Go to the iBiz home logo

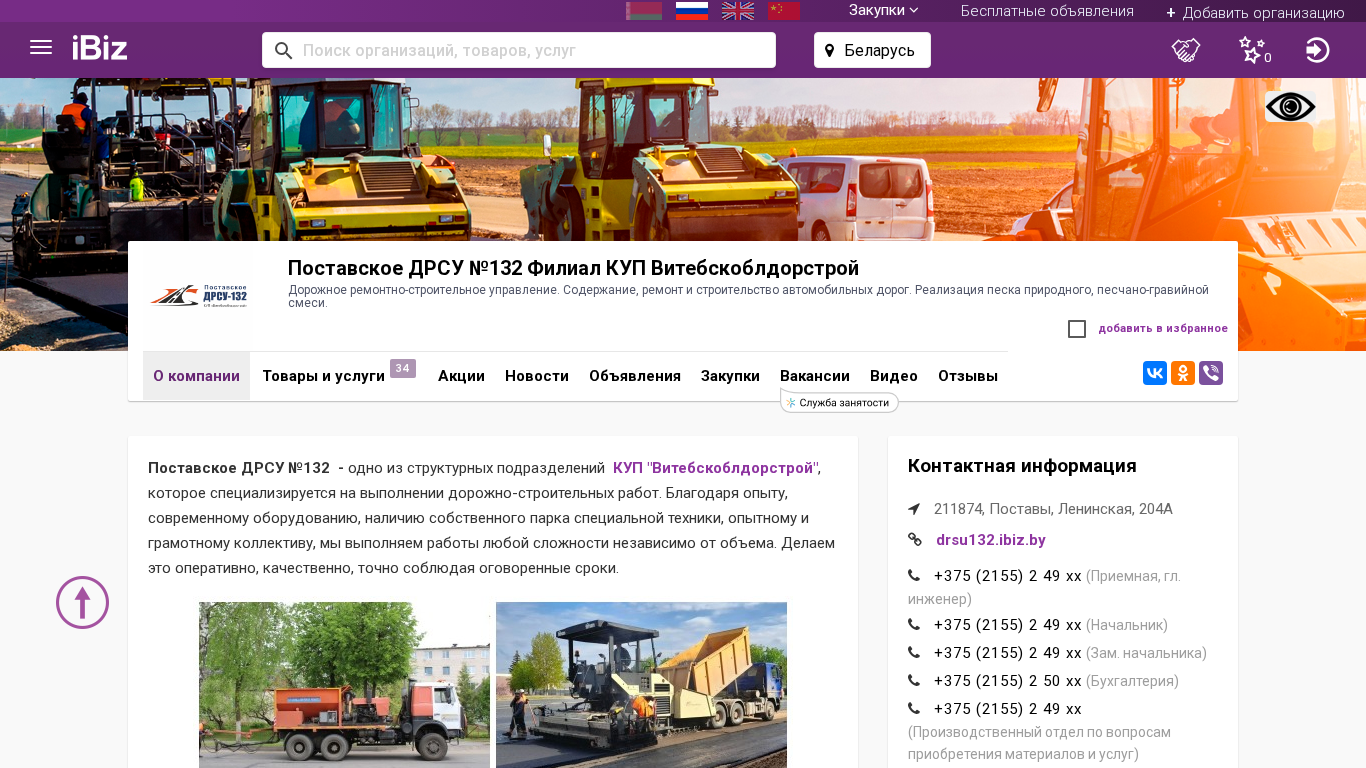point(100,48)
